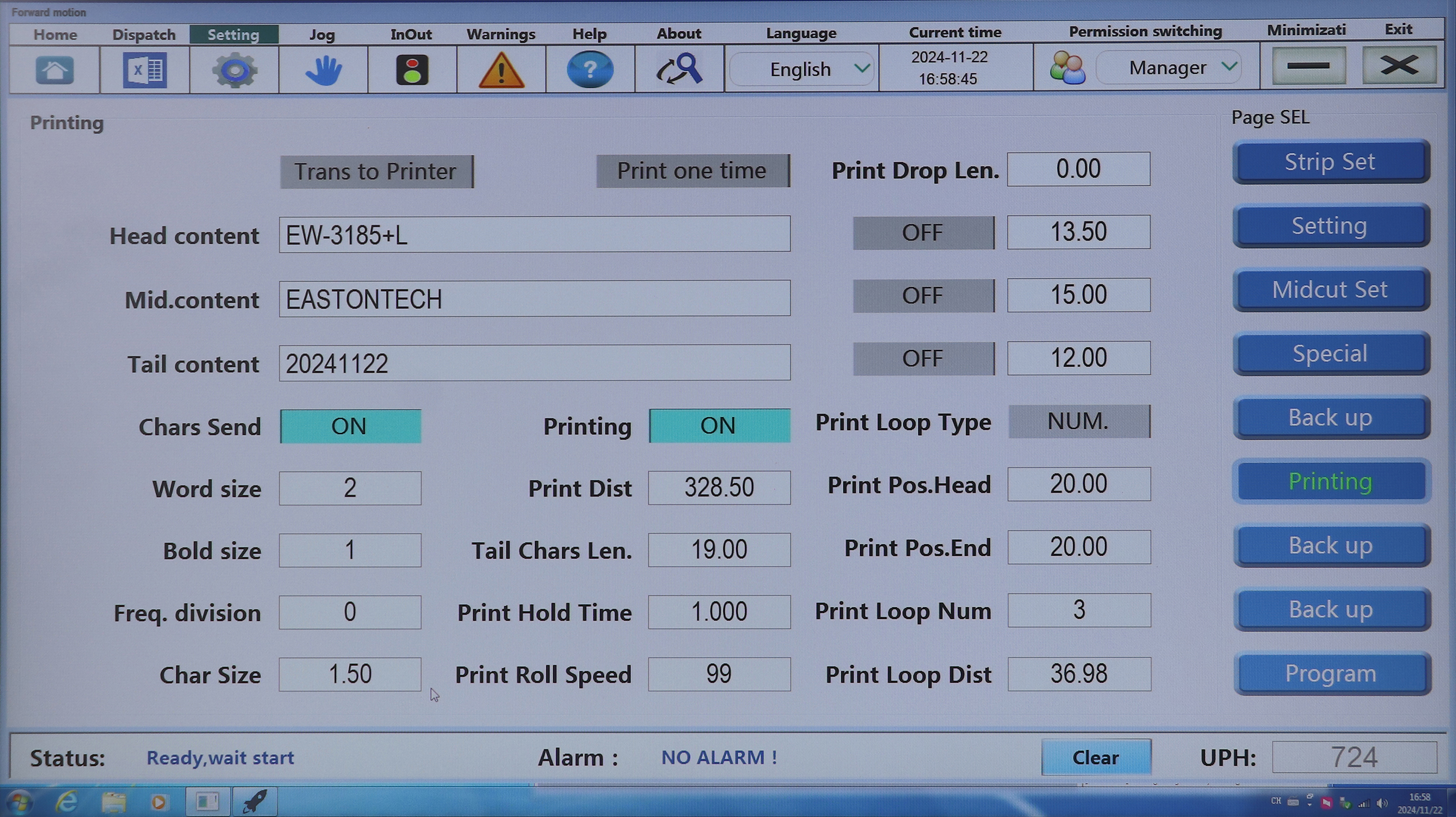1456x817 pixels.
Task: Clear the alarm with the Clear button
Action: point(1096,757)
